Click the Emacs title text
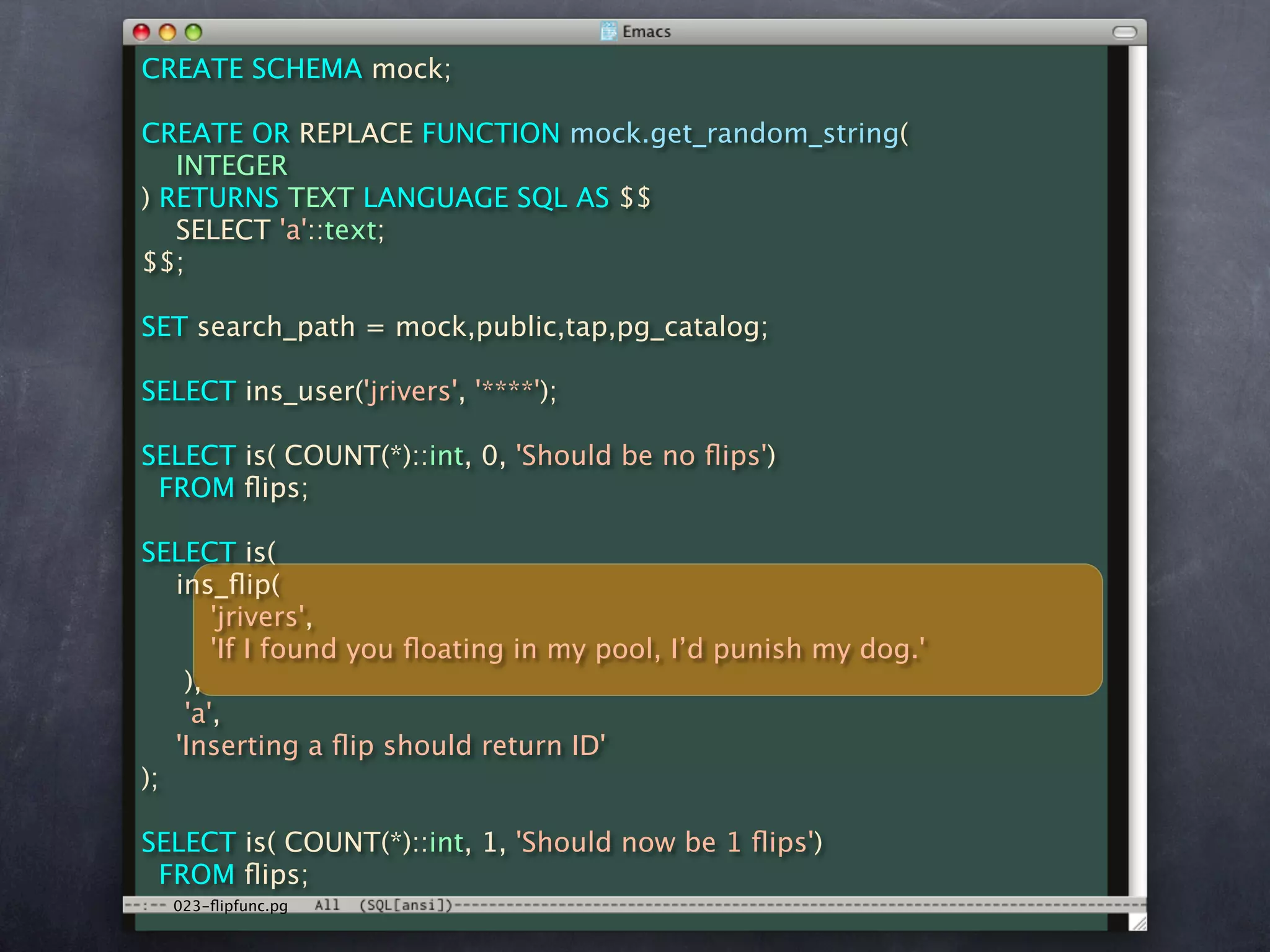The height and width of the screenshot is (952, 1270). [646, 32]
